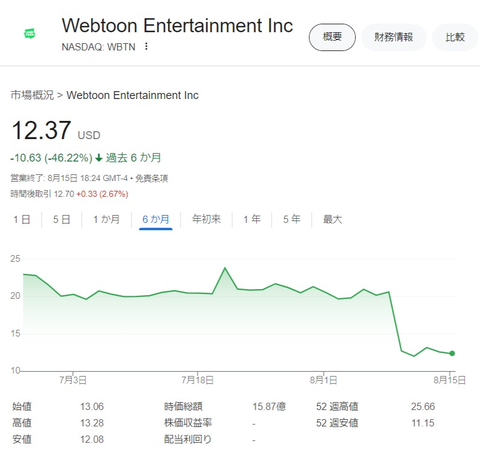Select the 概要 overview button
This screenshot has height=458, width=480.
pos(332,37)
